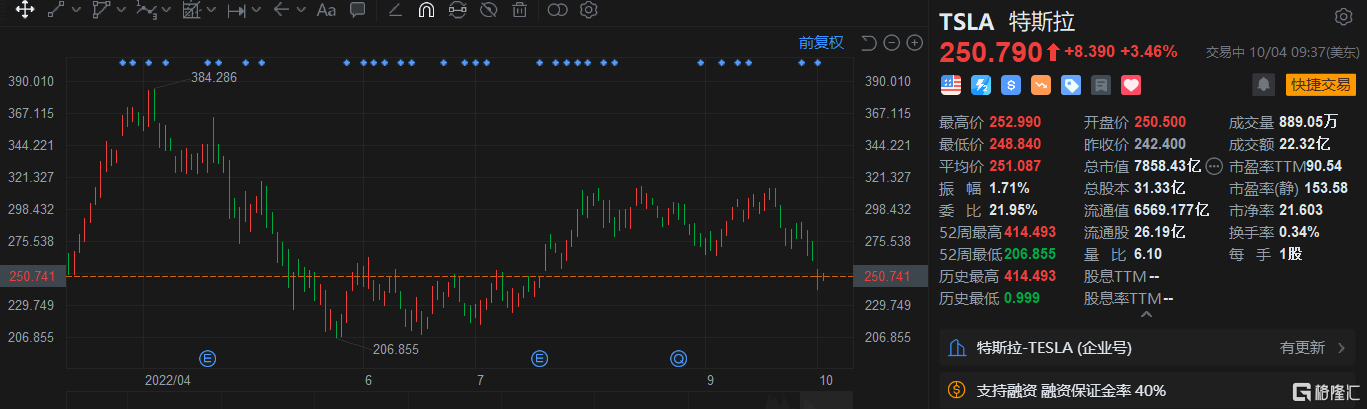The height and width of the screenshot is (409, 1367).
Task: Click the 交易中 10/04 09:37 status text
Action: 1283,52
